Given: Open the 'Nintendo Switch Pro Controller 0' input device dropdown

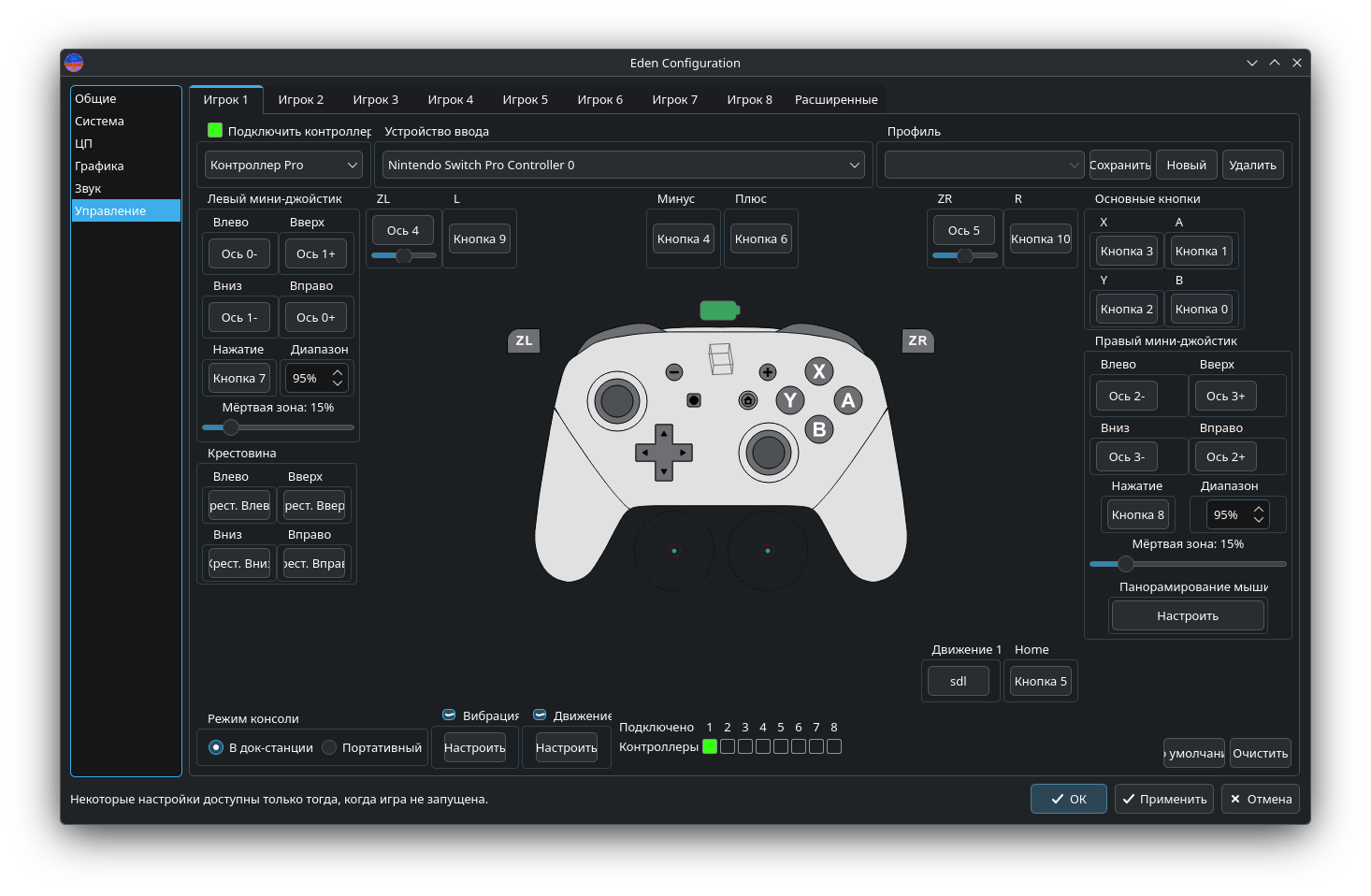Looking at the screenshot, I should 624,165.
